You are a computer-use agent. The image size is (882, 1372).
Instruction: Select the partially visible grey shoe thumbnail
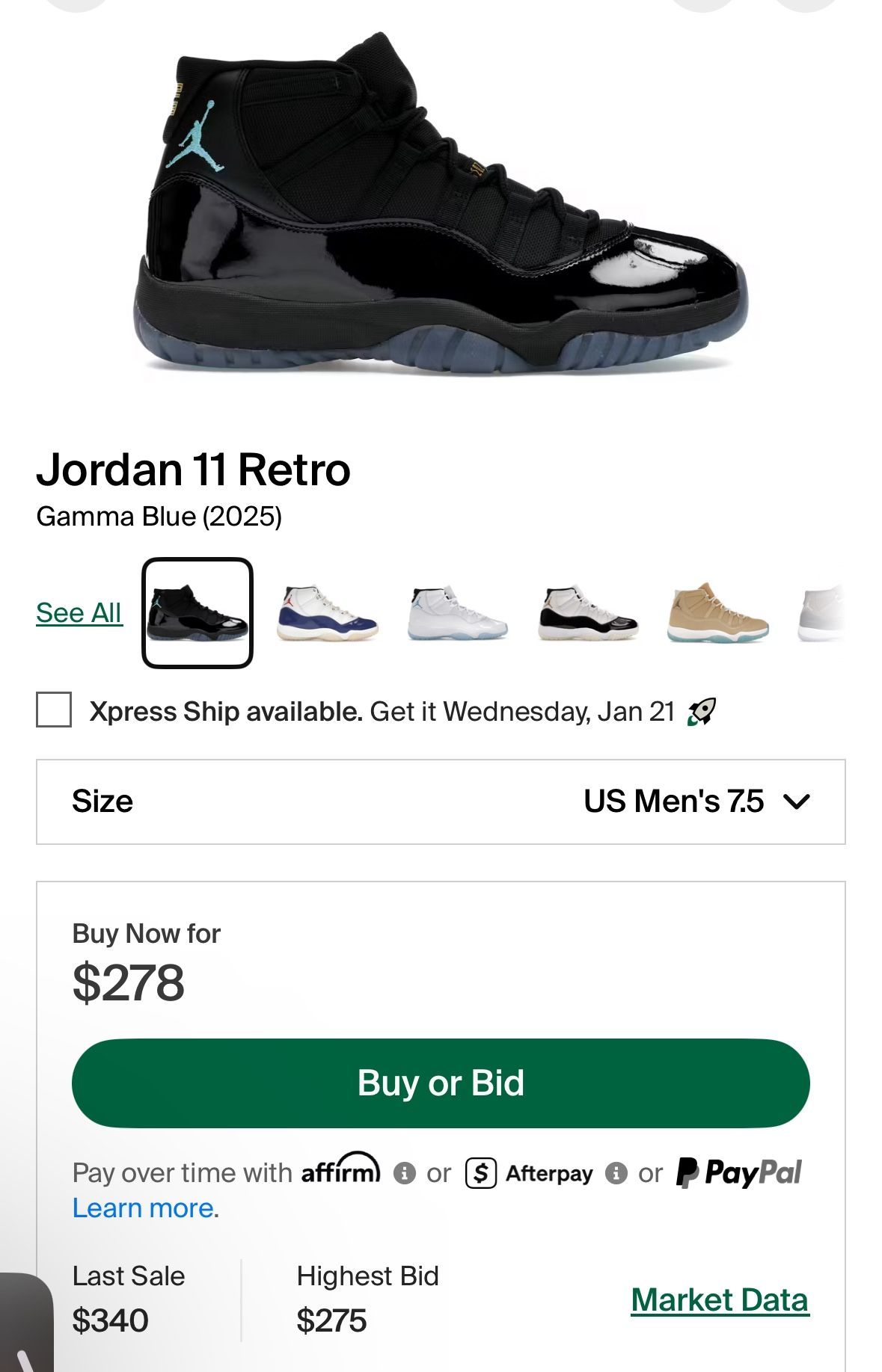[x=821, y=613]
